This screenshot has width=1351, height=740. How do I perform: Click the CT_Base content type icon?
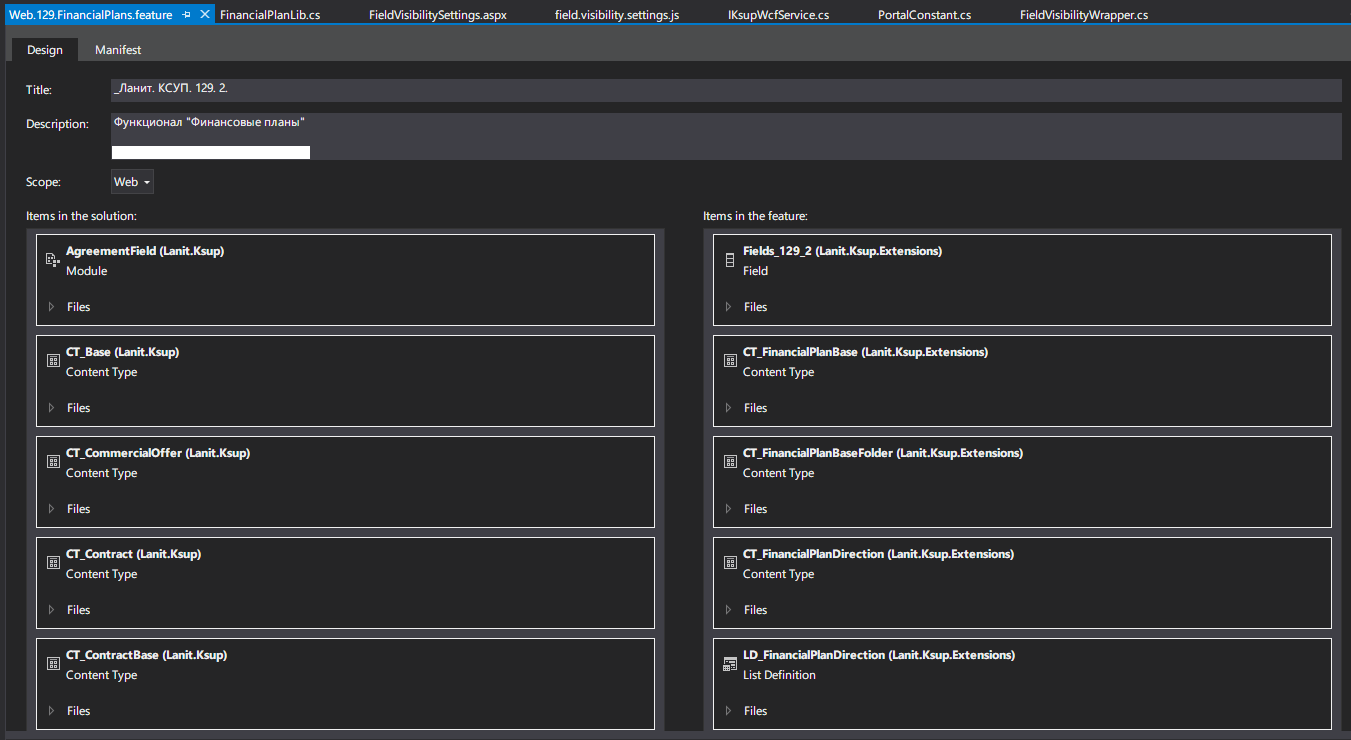(x=53, y=361)
